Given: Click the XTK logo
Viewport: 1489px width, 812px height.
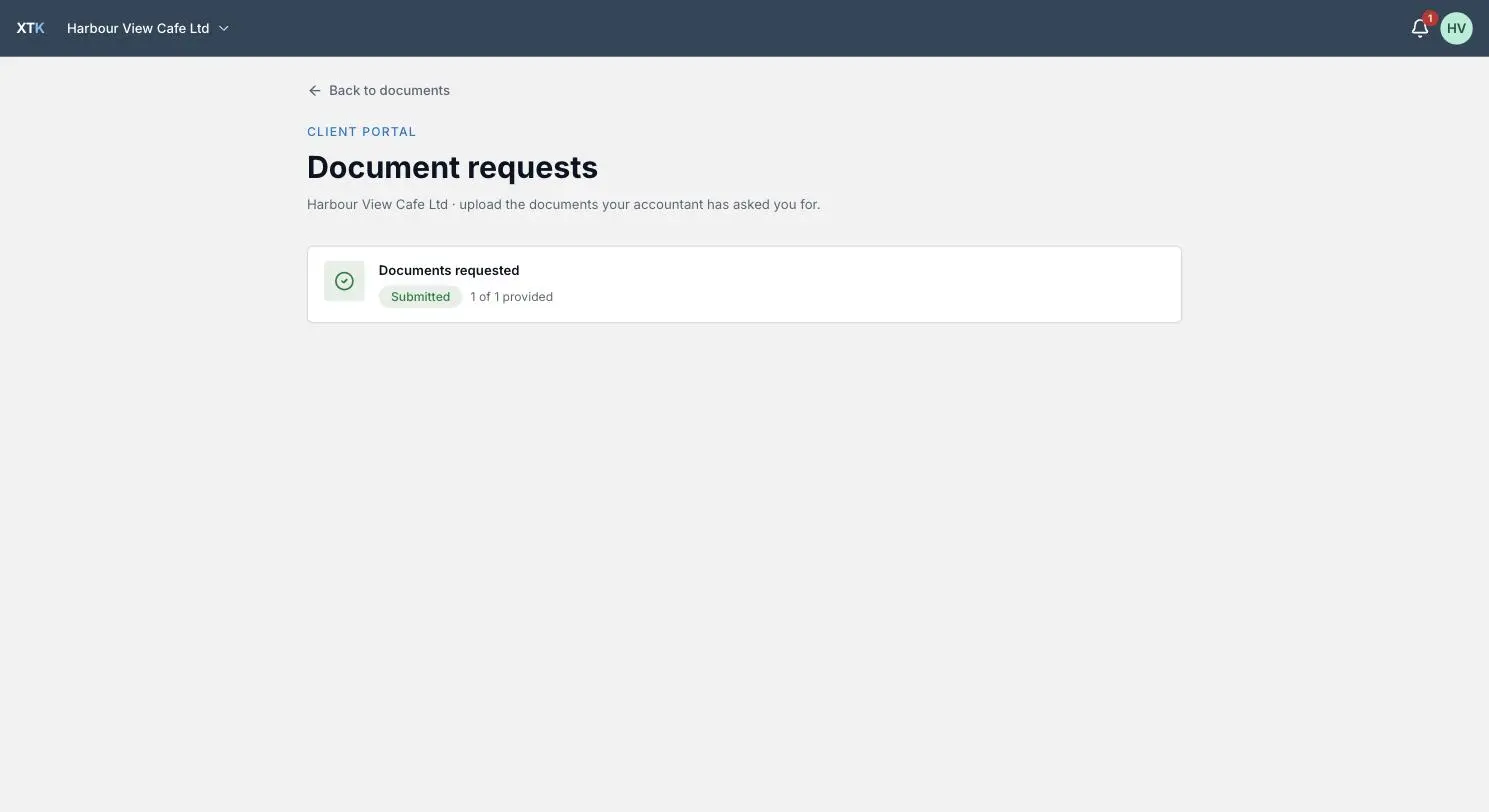Looking at the screenshot, I should [30, 28].
